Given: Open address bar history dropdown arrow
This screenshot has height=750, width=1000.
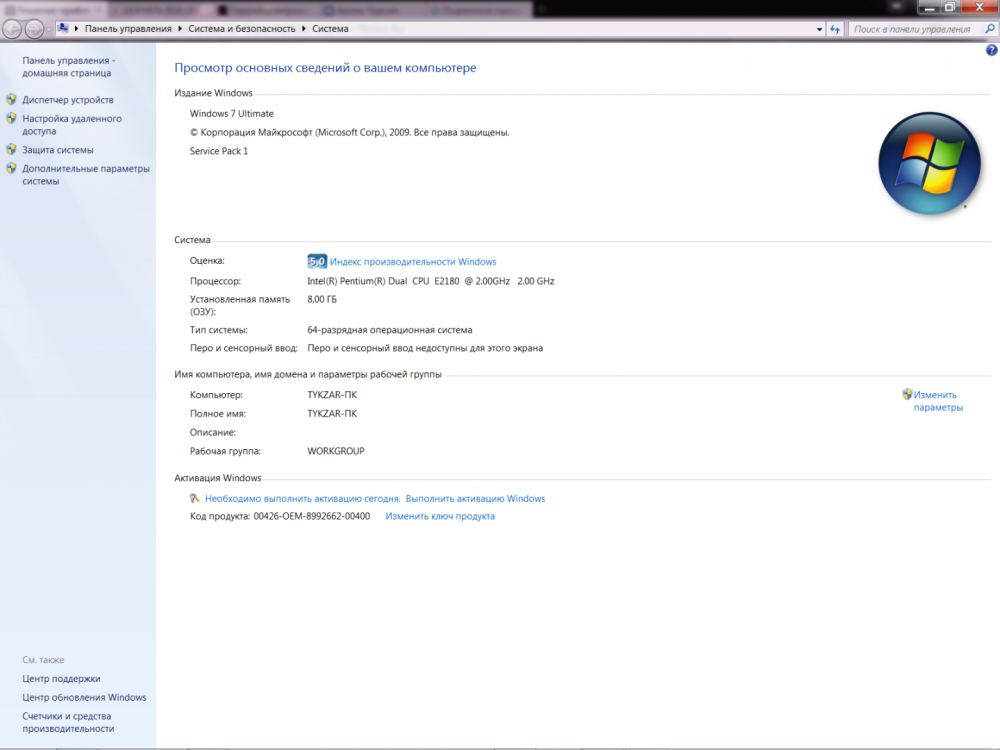Looking at the screenshot, I should [820, 29].
